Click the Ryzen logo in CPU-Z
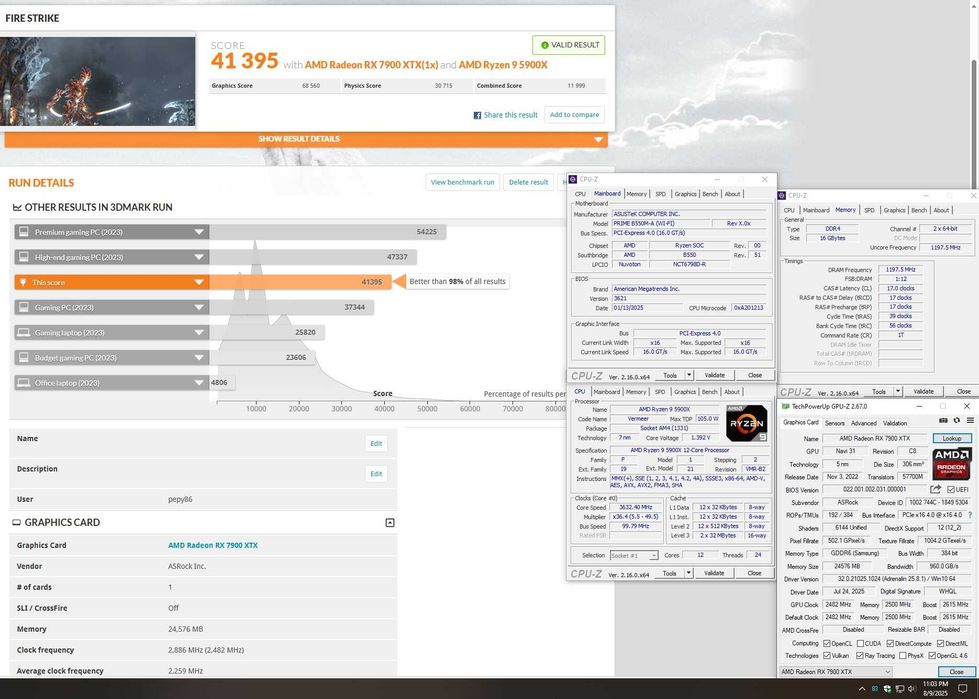This screenshot has width=979, height=699. coord(746,423)
